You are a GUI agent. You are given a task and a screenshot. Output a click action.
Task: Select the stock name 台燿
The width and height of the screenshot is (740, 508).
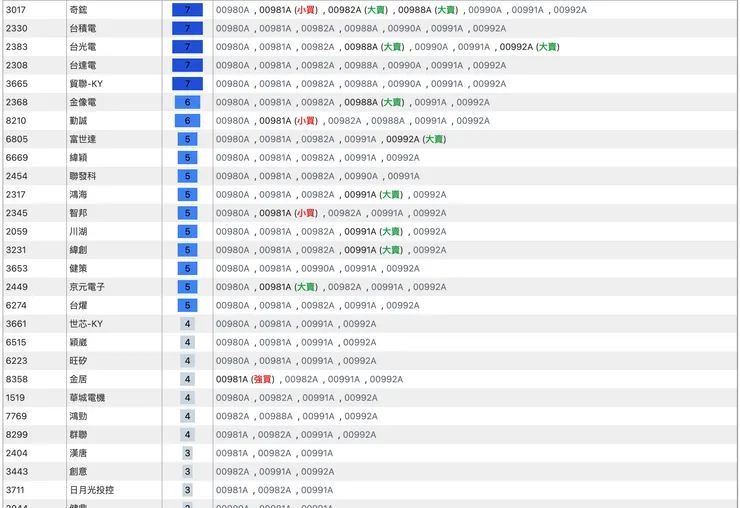click(x=78, y=305)
